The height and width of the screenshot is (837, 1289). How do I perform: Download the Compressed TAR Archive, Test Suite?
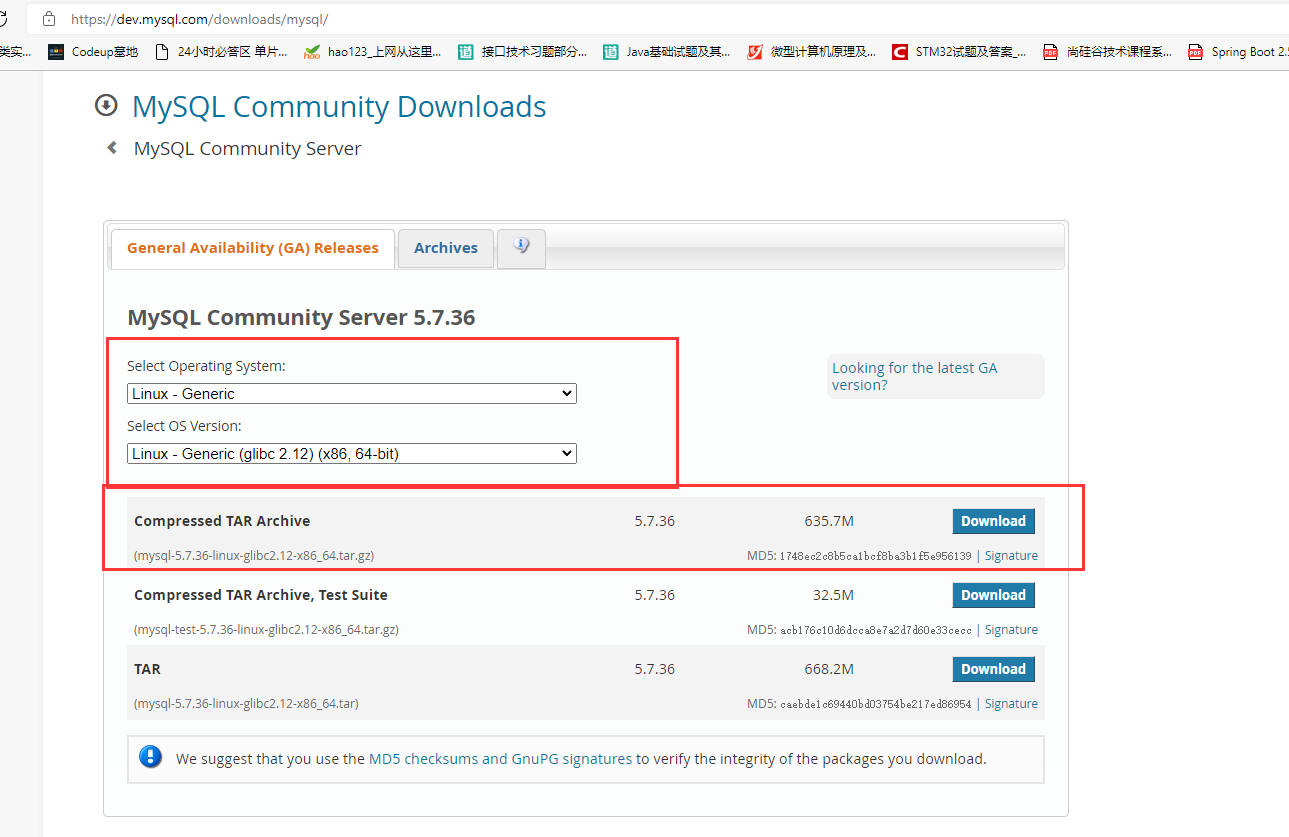tap(993, 595)
